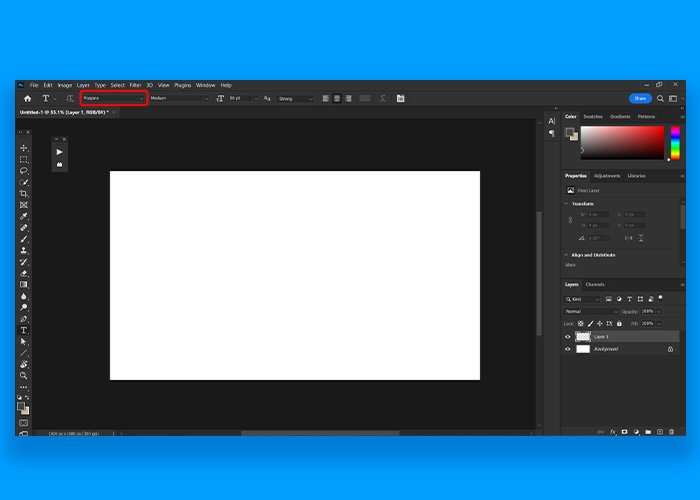Screen dimensions: 700x500
Task: Open the font size dropdown arrow
Action: (256, 99)
